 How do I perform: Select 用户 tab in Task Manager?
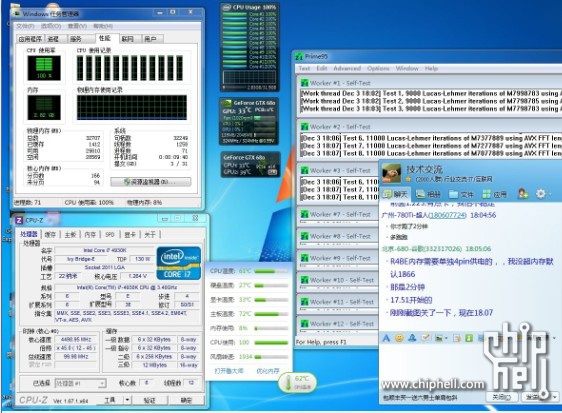150,39
